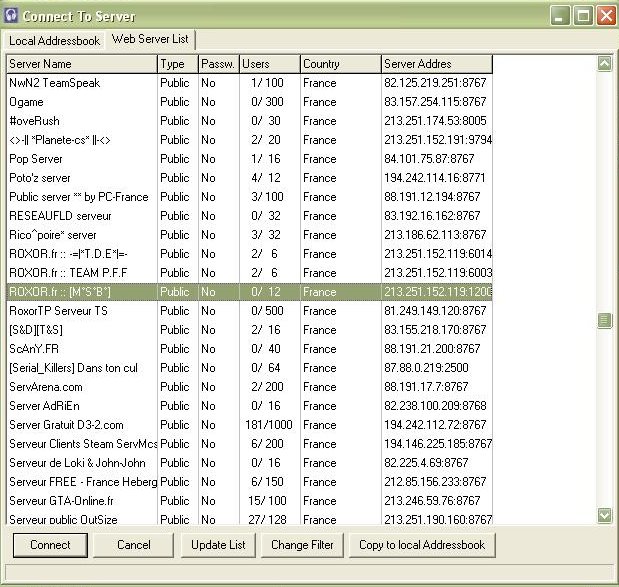
Task: Switch to Local Addressbook tab
Action: [x=54, y=41]
